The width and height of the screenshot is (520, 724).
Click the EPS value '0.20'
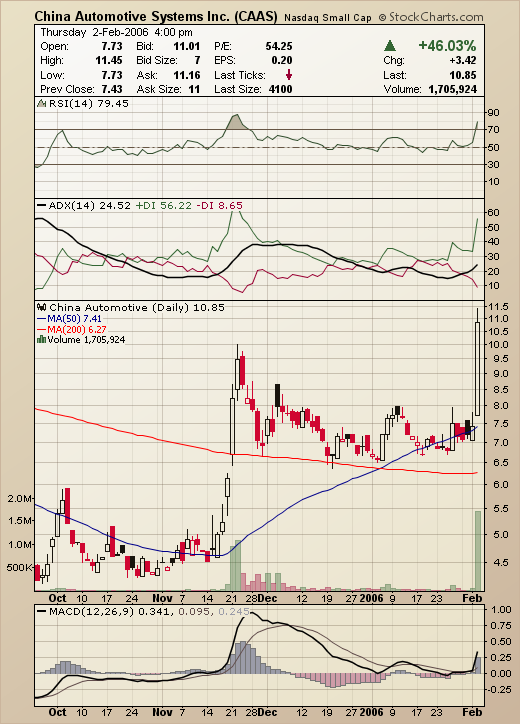(282, 60)
